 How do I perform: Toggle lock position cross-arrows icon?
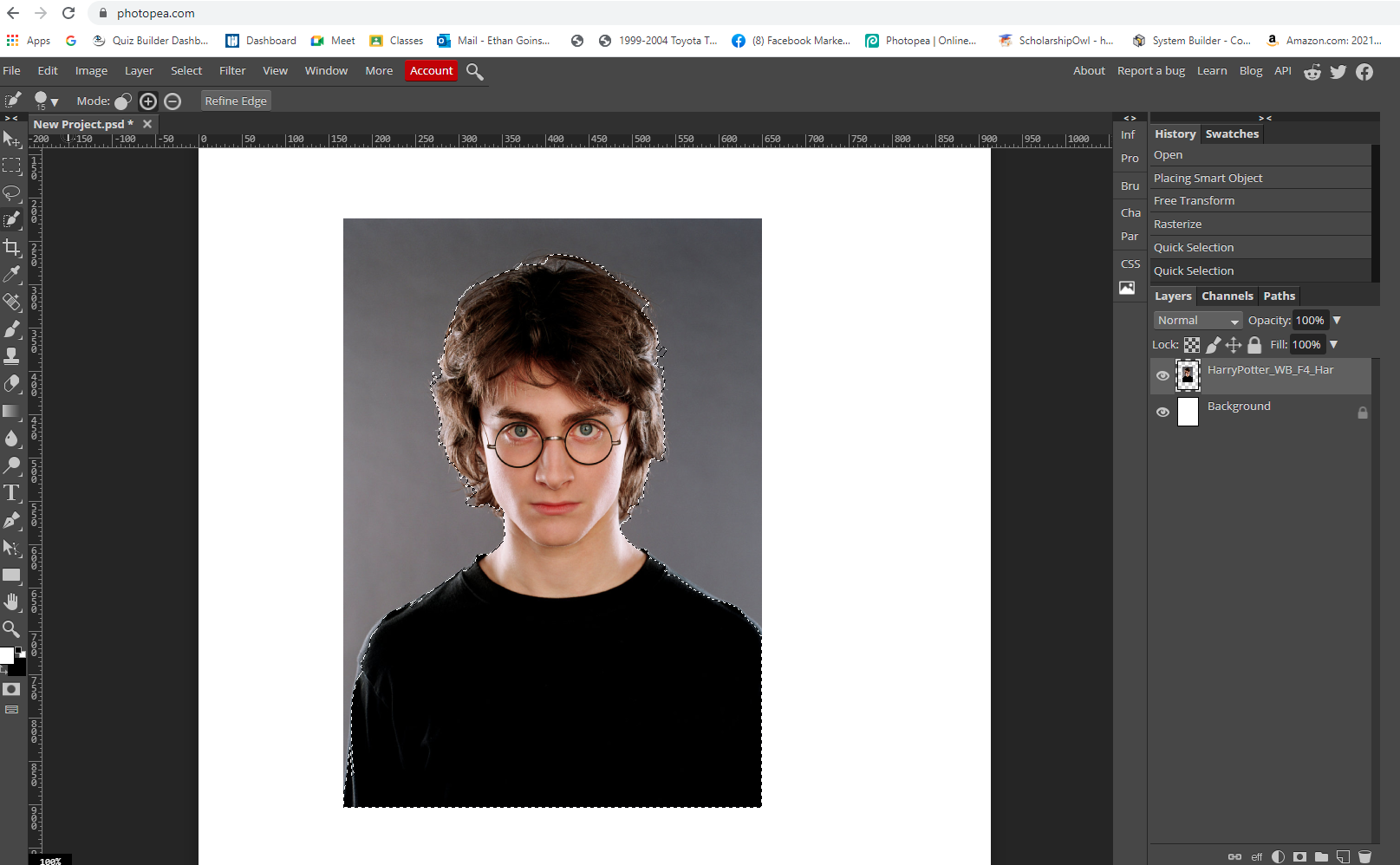pyautogui.click(x=1234, y=345)
